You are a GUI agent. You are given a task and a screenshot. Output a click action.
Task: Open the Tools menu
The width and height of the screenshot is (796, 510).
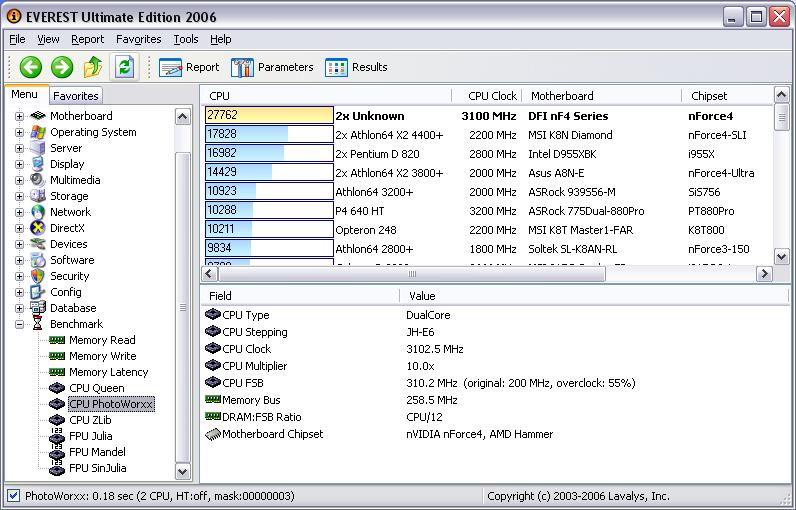[x=186, y=39]
